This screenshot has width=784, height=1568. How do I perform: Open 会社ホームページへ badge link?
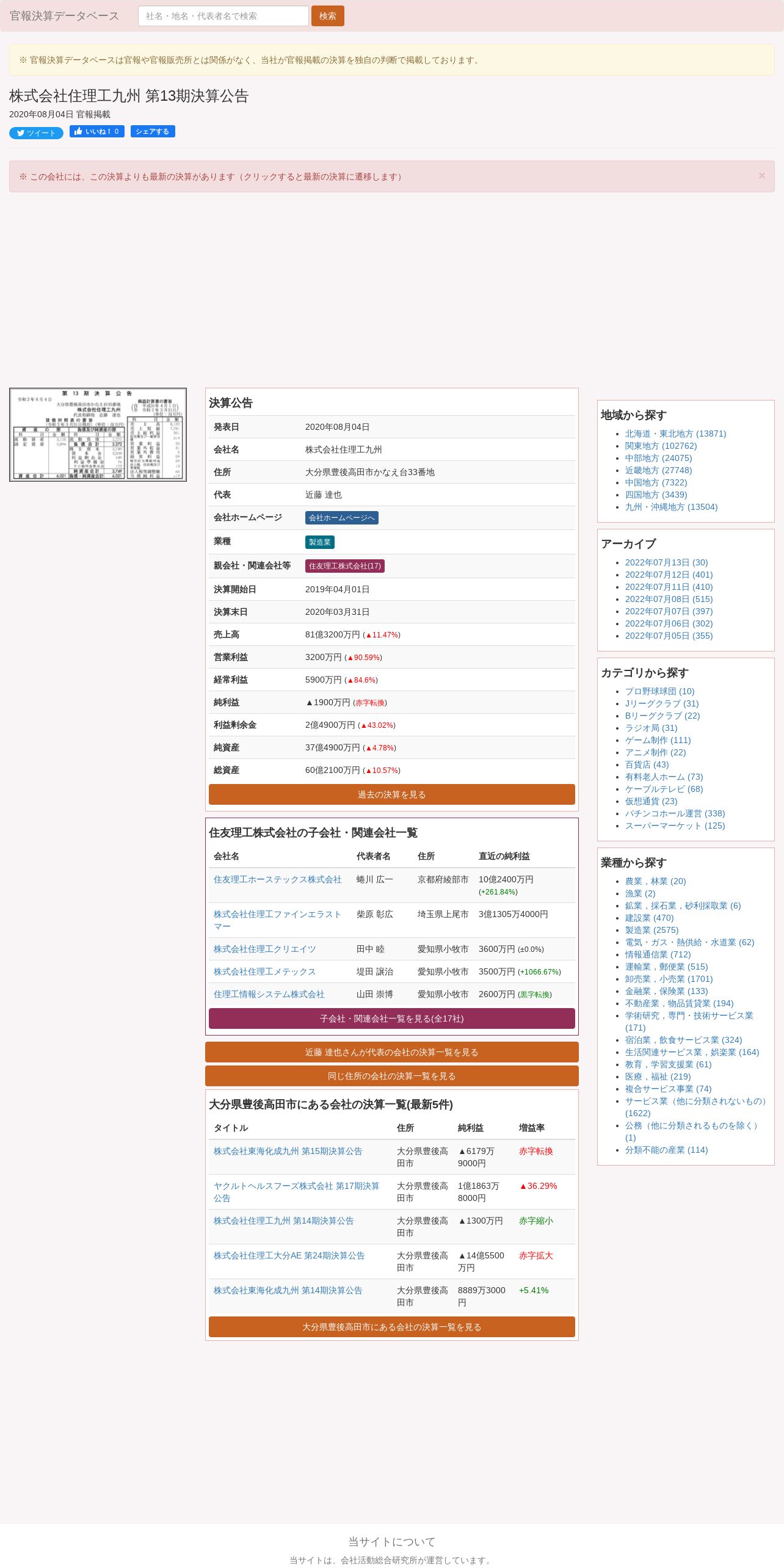click(341, 518)
